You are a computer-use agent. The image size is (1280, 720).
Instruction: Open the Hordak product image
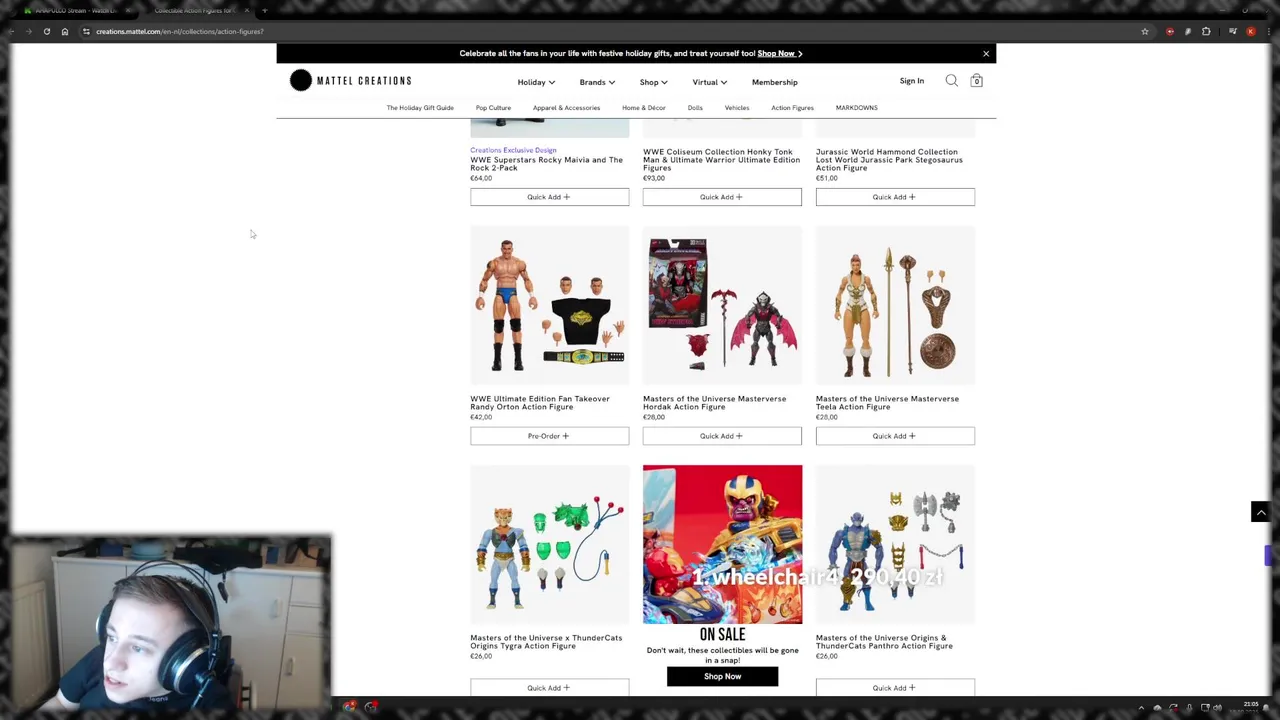click(722, 305)
